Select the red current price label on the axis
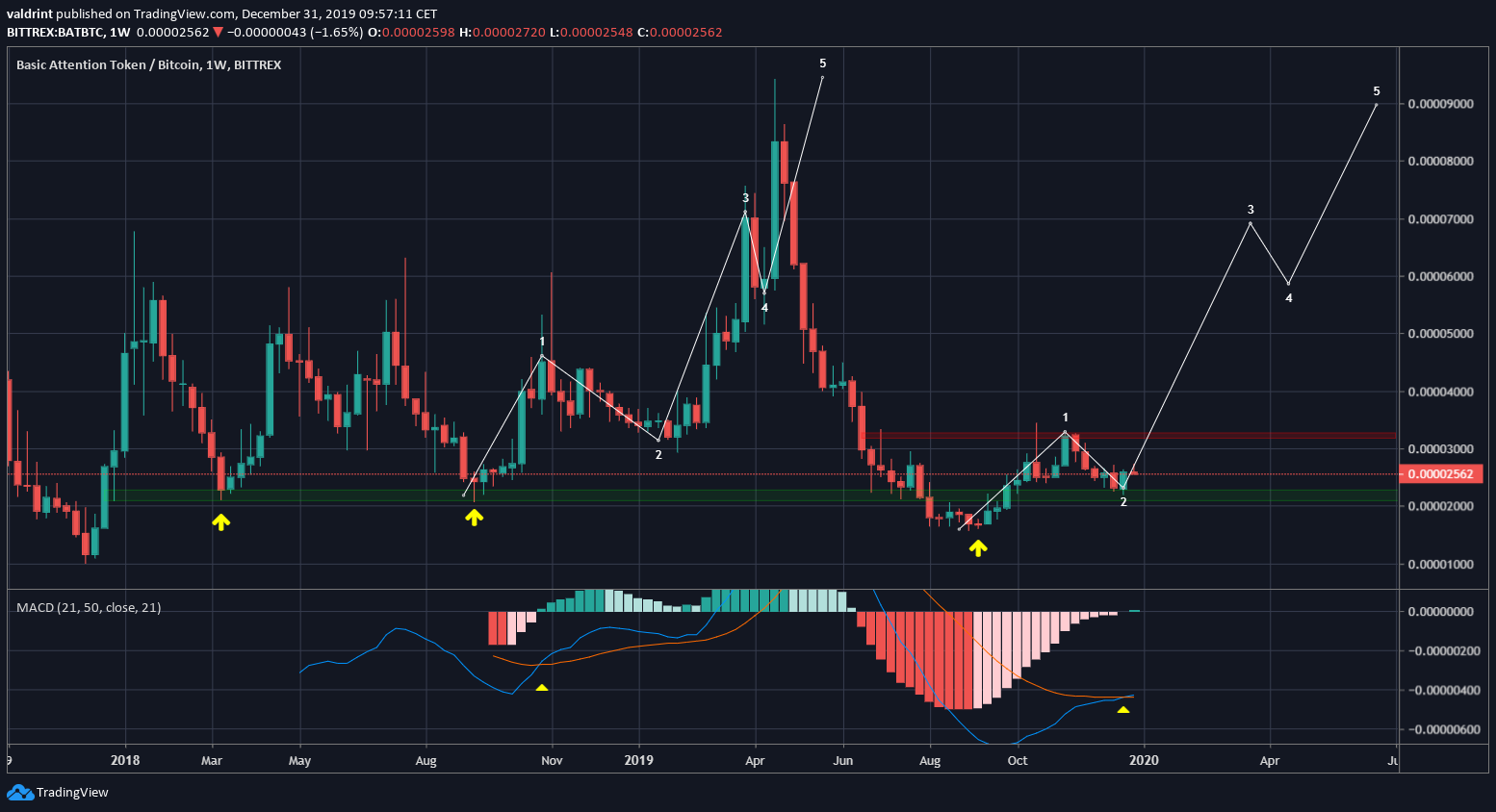The image size is (1496, 812). pos(1441,473)
